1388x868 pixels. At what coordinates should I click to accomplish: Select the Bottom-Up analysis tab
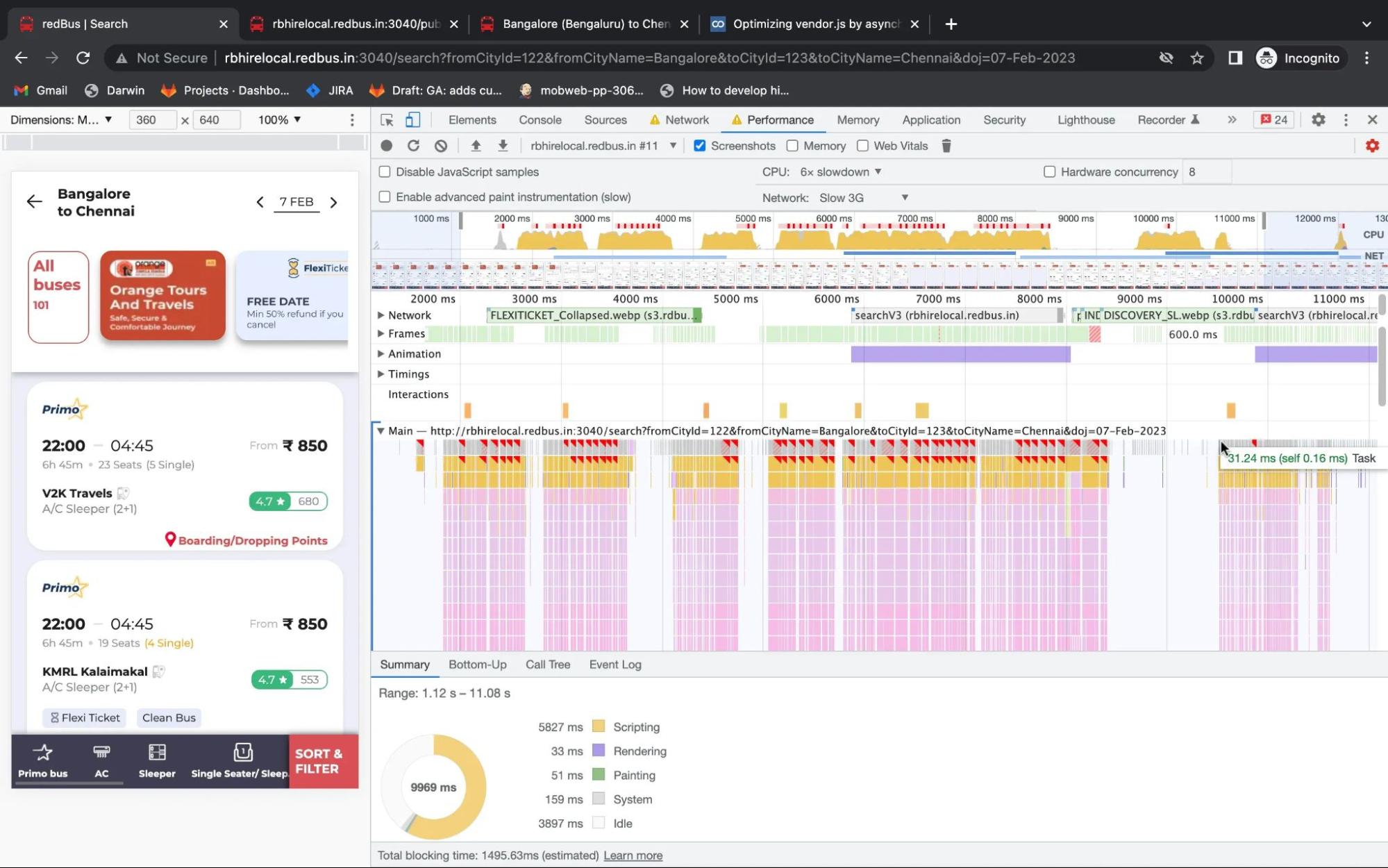pos(477,663)
